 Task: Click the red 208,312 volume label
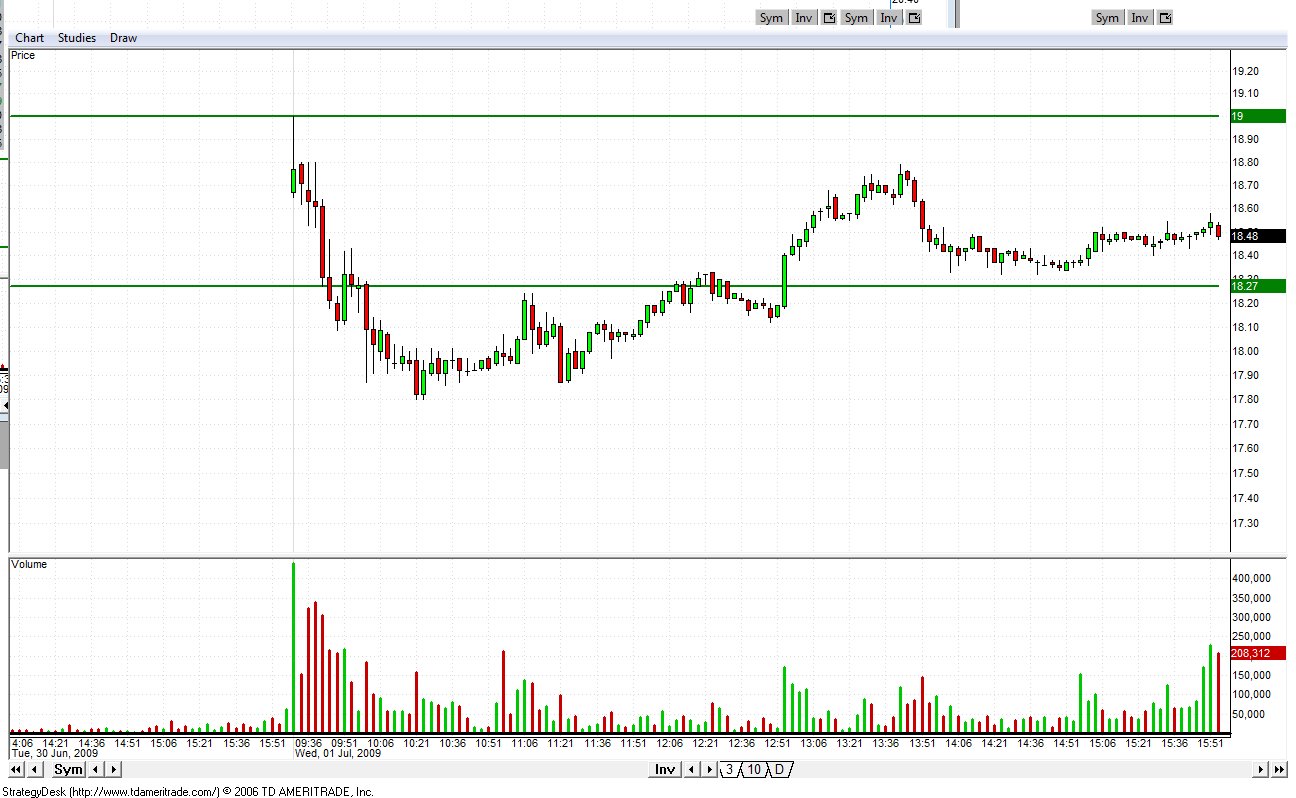pyautogui.click(x=1257, y=653)
